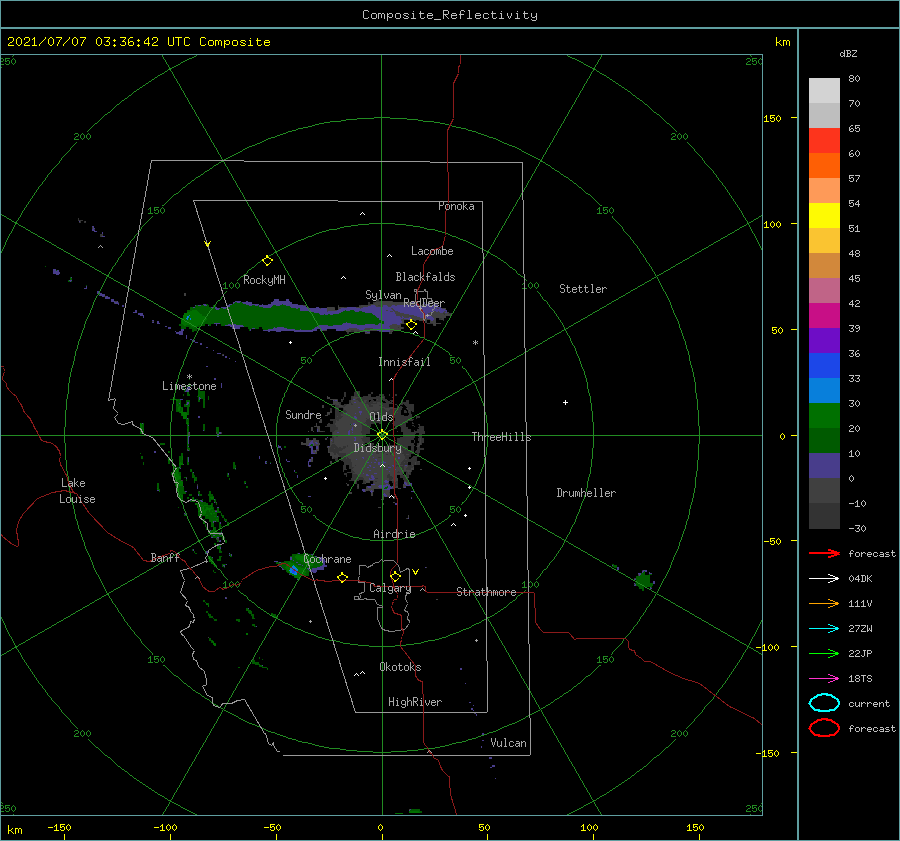The height and width of the screenshot is (841, 900).
Task: Click the Stettler label
Action: (x=583, y=289)
